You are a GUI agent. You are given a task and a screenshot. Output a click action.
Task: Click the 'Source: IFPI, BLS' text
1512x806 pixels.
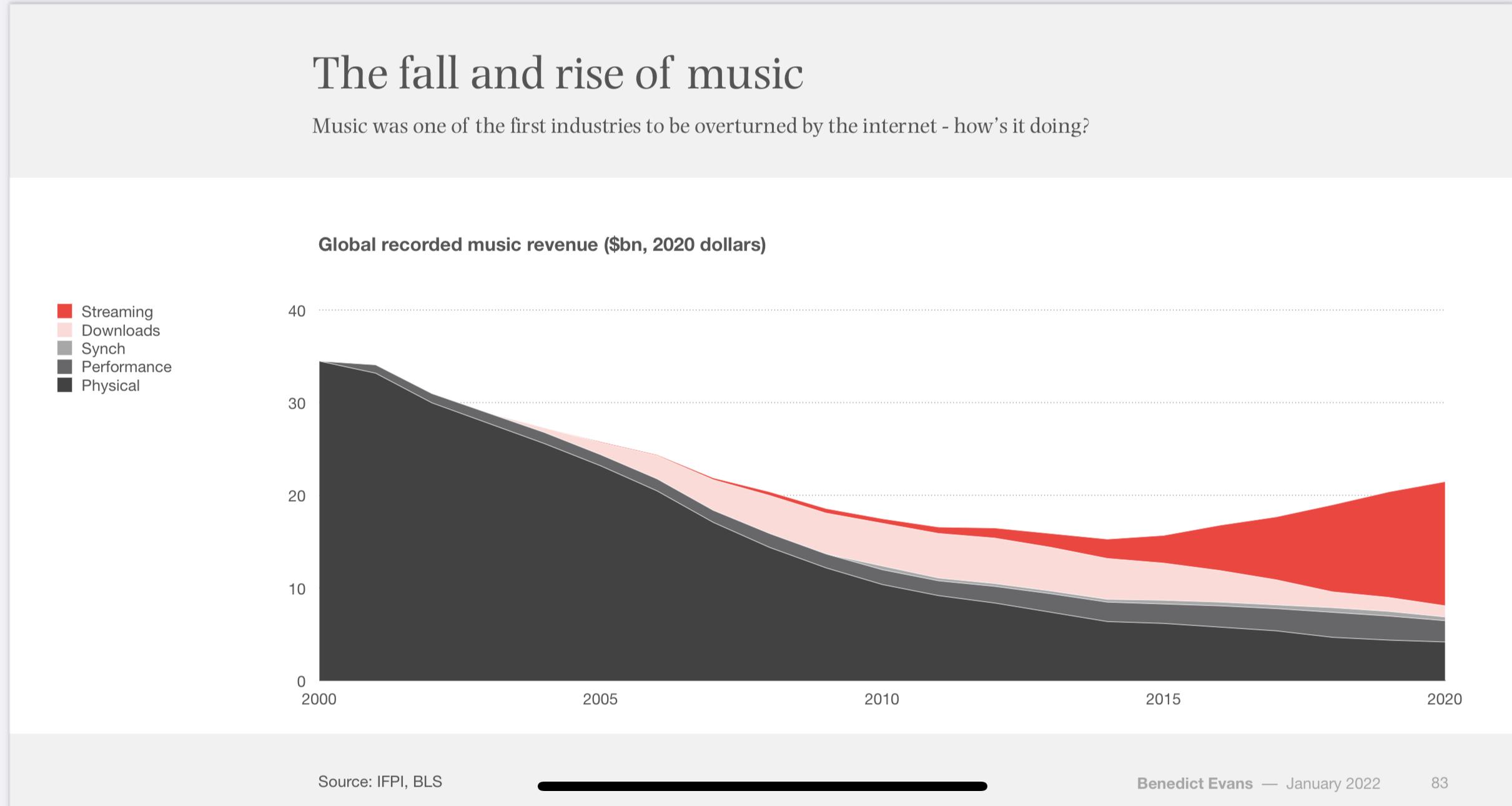(x=380, y=782)
